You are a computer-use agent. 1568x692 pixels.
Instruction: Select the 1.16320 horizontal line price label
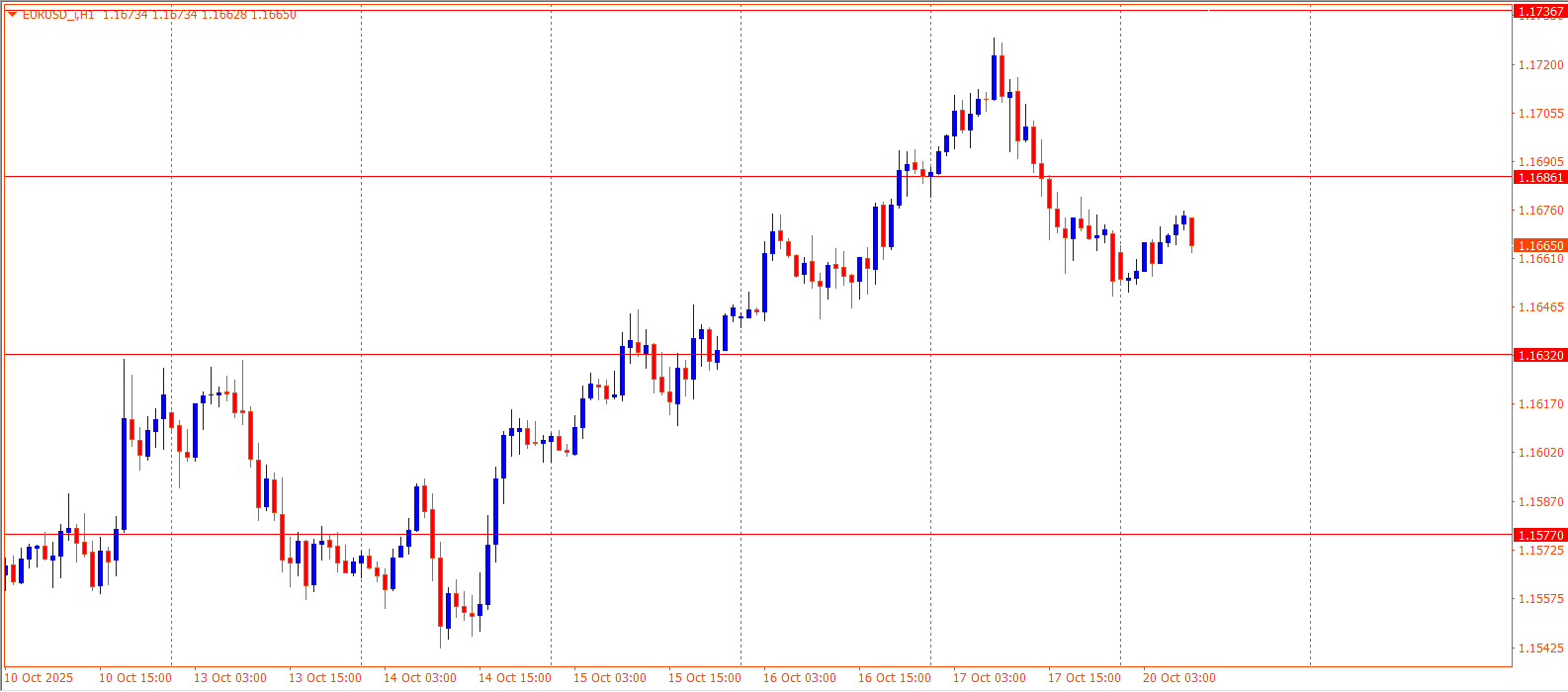tap(1539, 355)
